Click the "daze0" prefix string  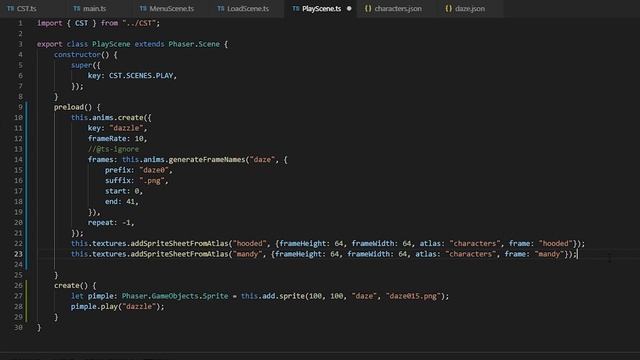[x=154, y=170]
